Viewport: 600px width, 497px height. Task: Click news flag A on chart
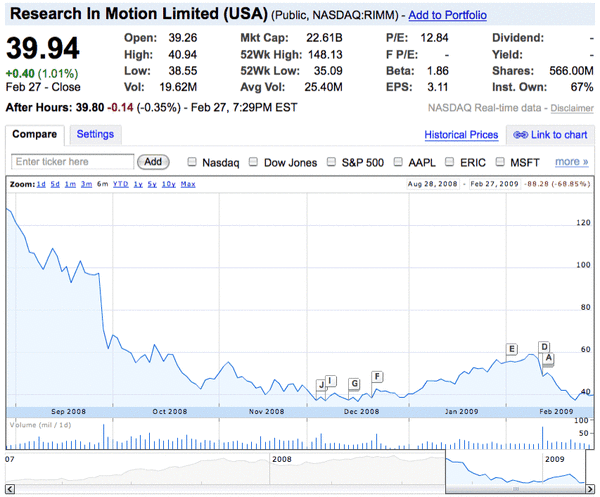548,358
